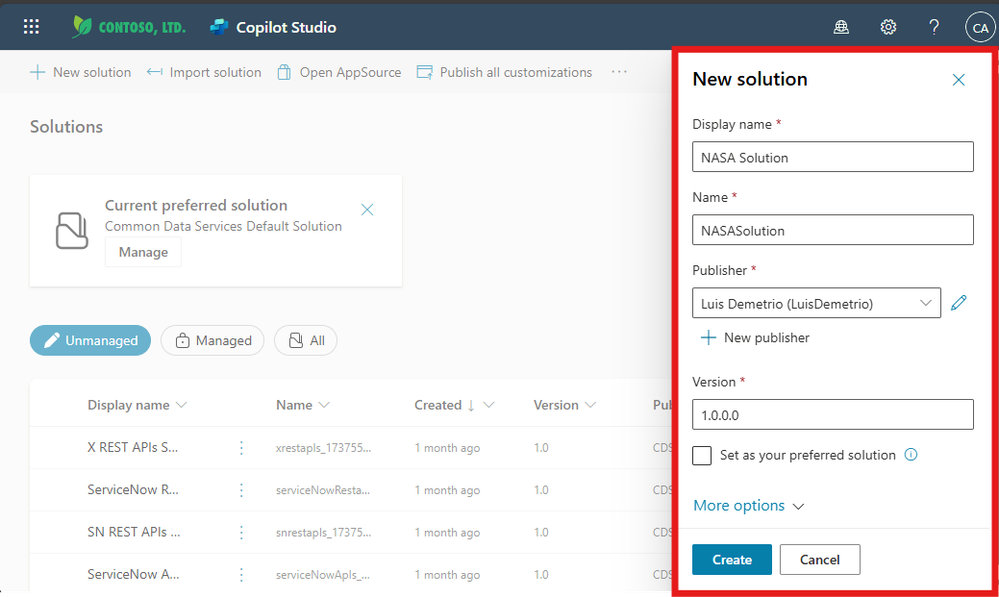Screen dimensions: 999x597
Task: Click the Cancel button
Action: tap(820, 559)
